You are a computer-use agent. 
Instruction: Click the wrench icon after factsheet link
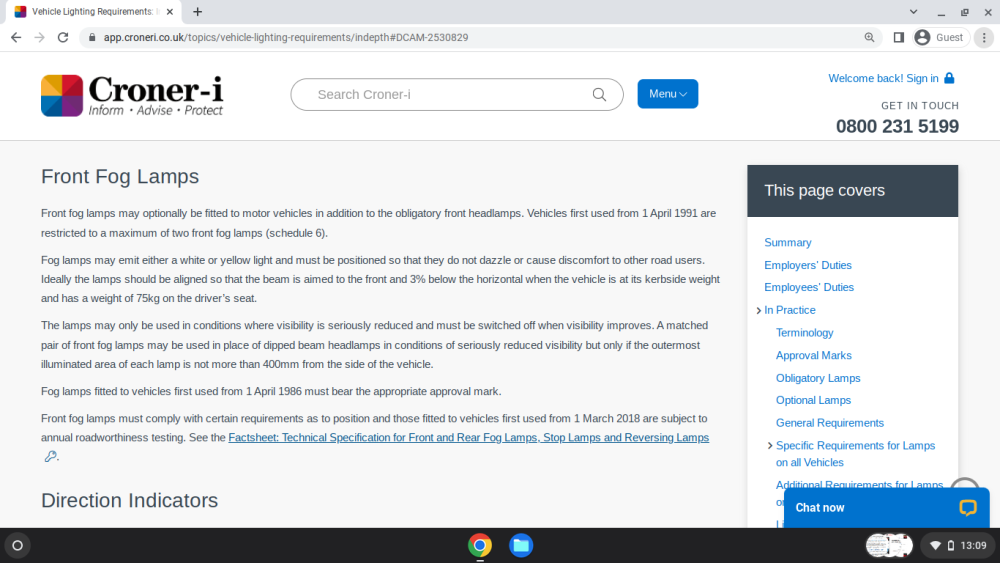(x=50, y=456)
